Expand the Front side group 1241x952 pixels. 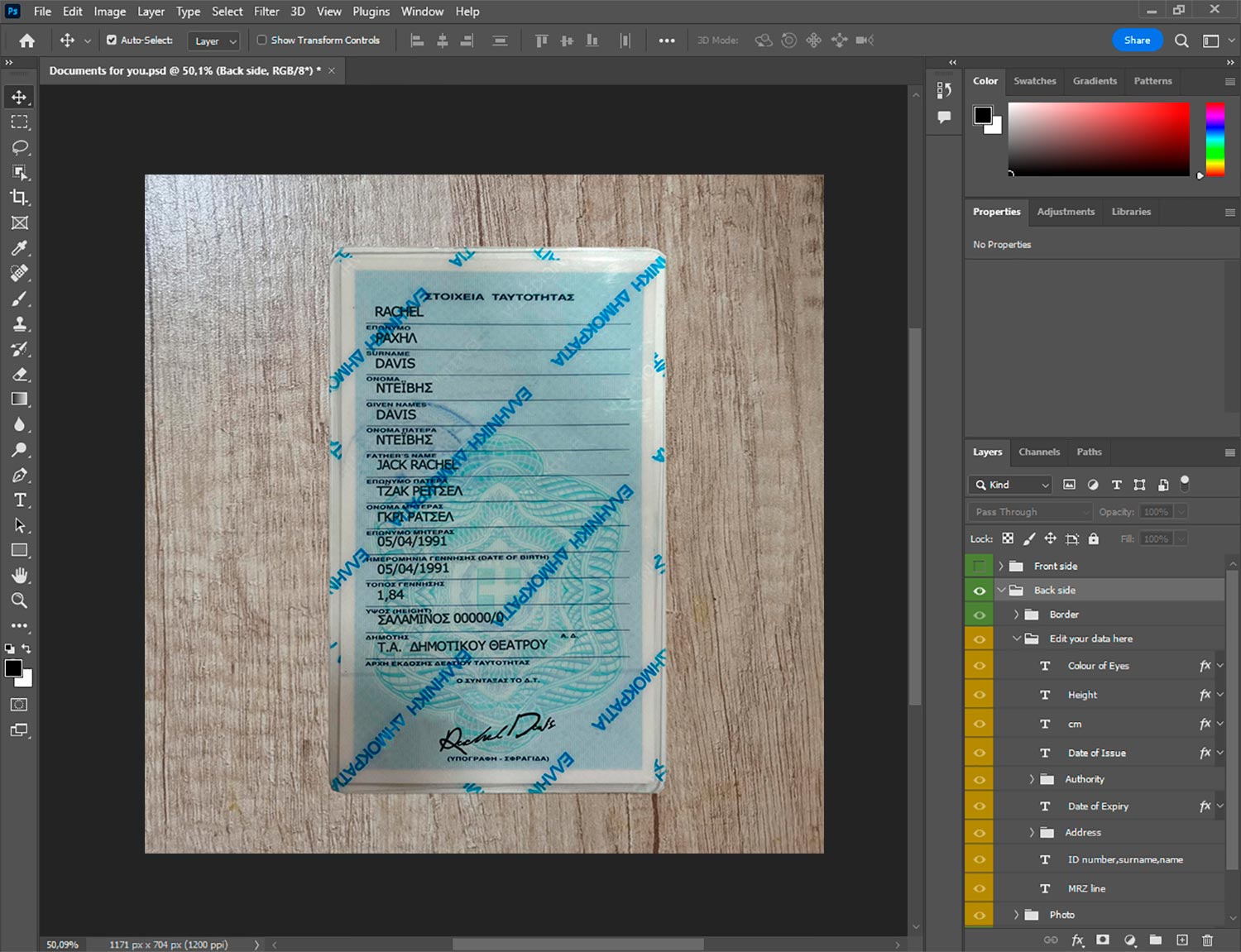(x=1001, y=567)
